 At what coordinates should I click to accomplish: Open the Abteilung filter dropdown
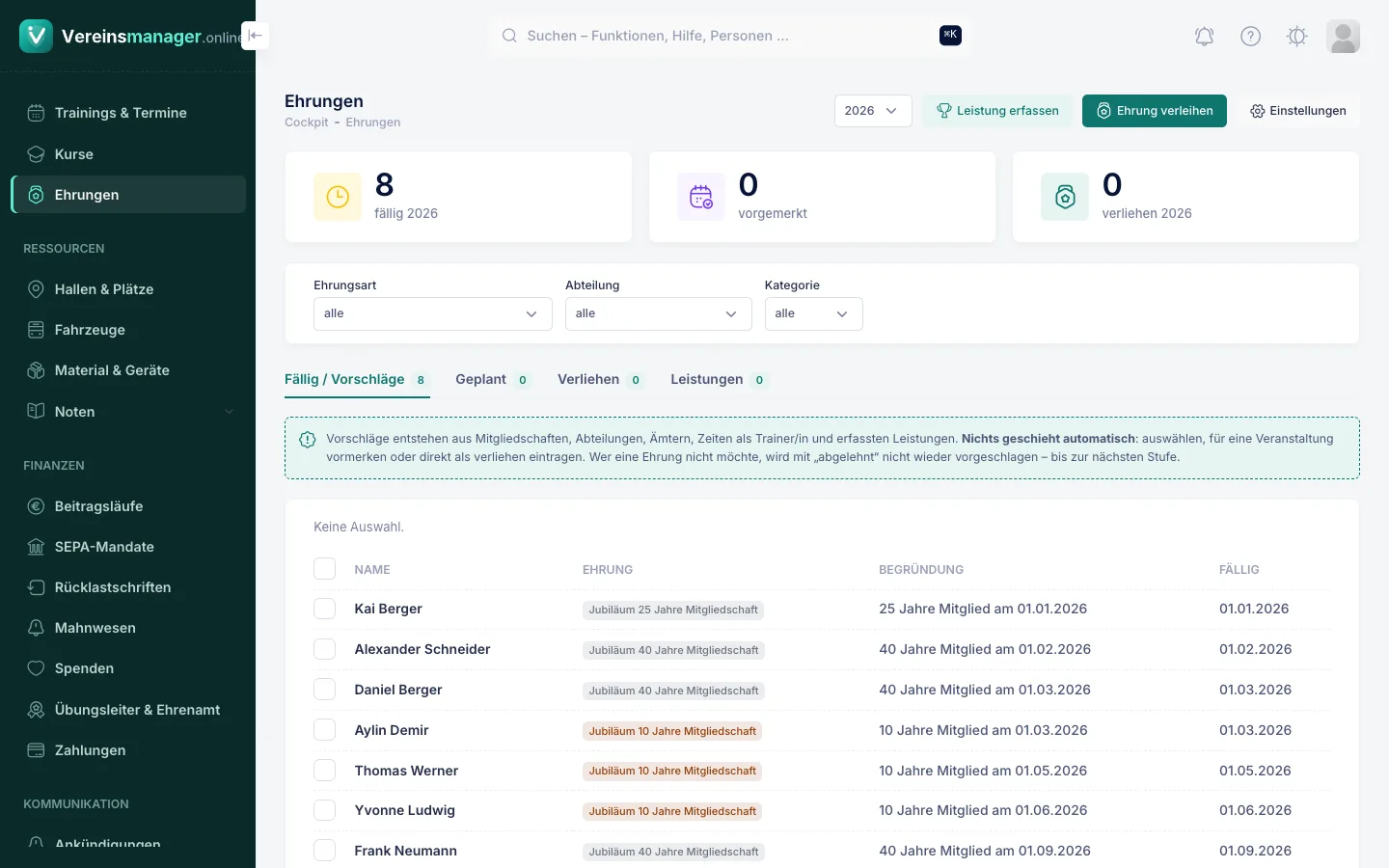(658, 313)
